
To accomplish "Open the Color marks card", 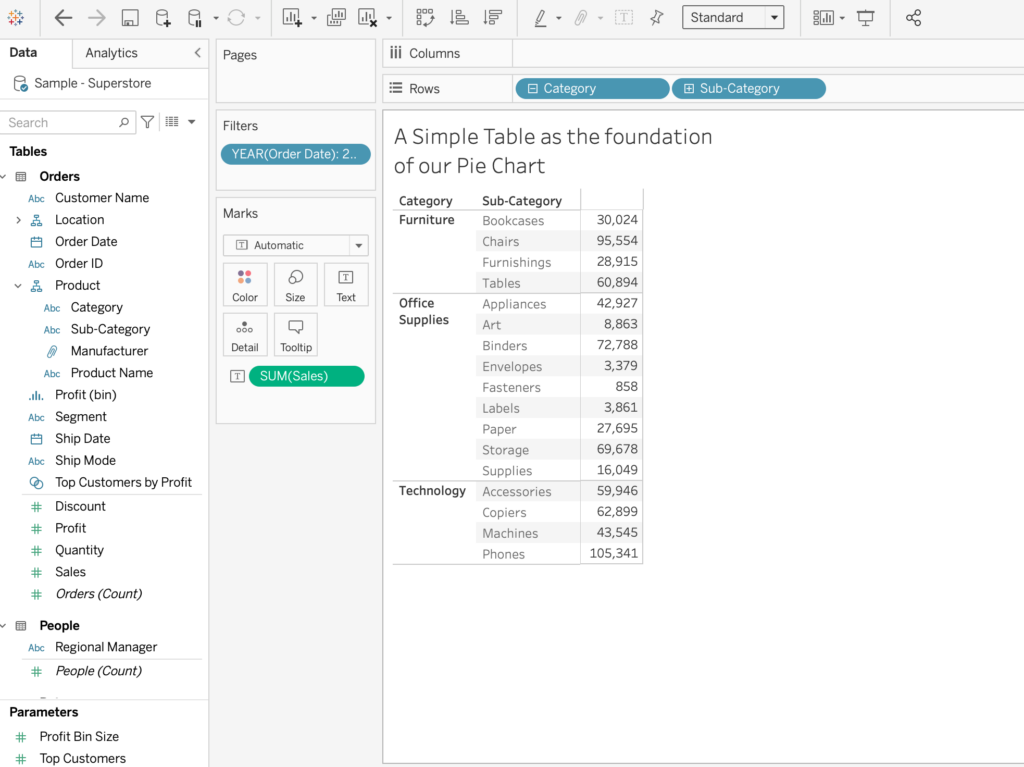I will click(245, 284).
